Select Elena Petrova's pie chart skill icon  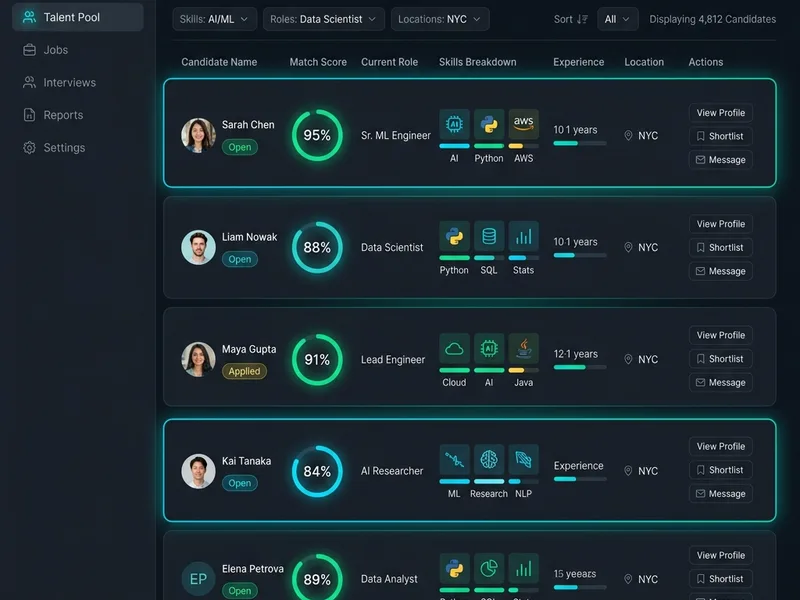[489, 568]
